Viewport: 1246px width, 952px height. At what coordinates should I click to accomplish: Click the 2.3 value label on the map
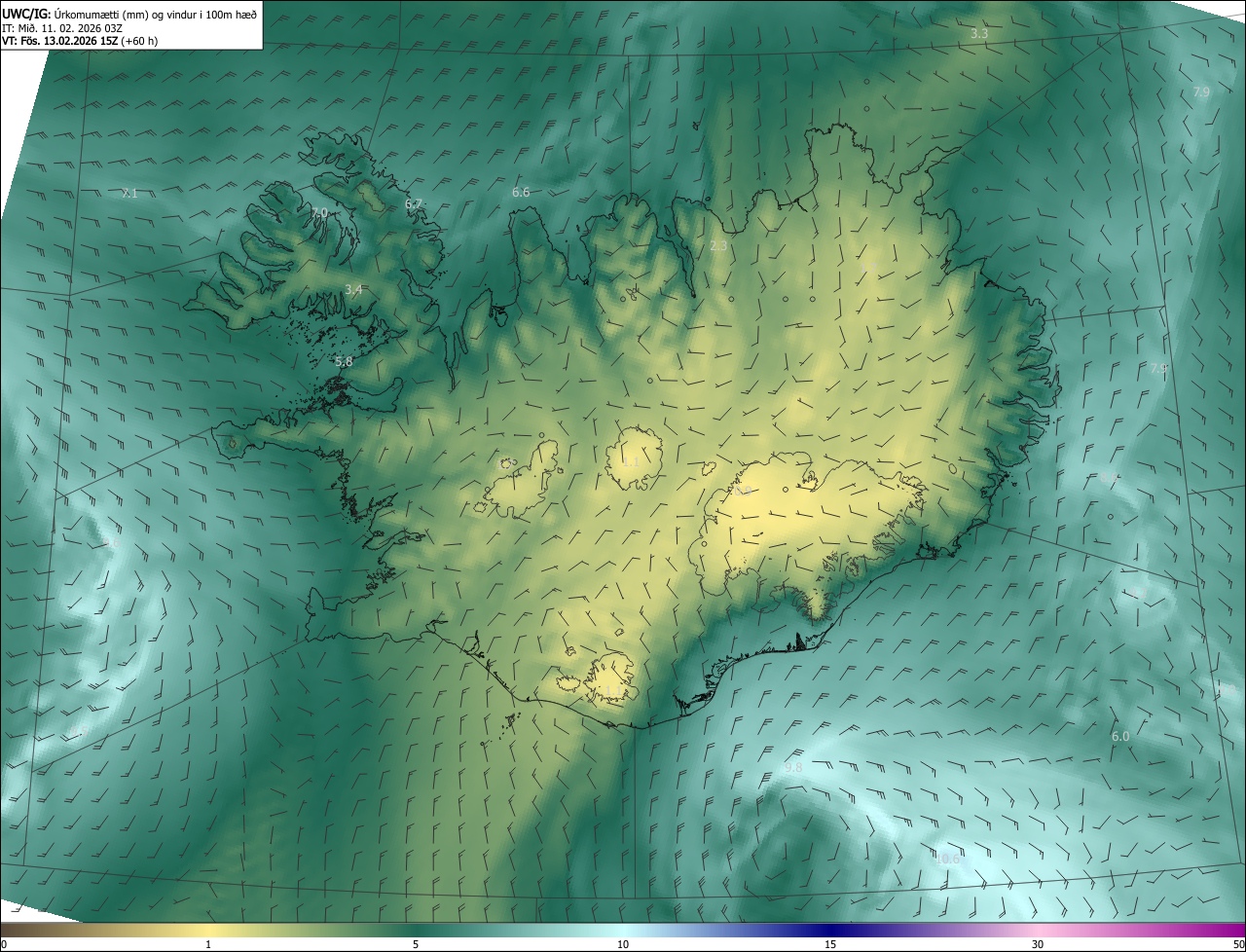pyautogui.click(x=718, y=246)
